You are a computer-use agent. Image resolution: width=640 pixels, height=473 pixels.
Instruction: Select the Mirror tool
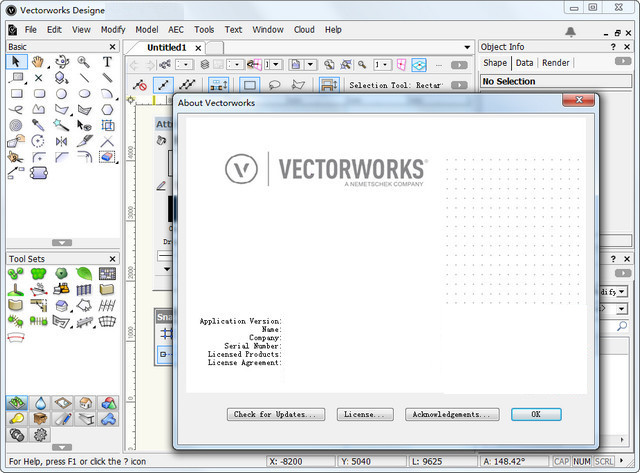(62, 142)
